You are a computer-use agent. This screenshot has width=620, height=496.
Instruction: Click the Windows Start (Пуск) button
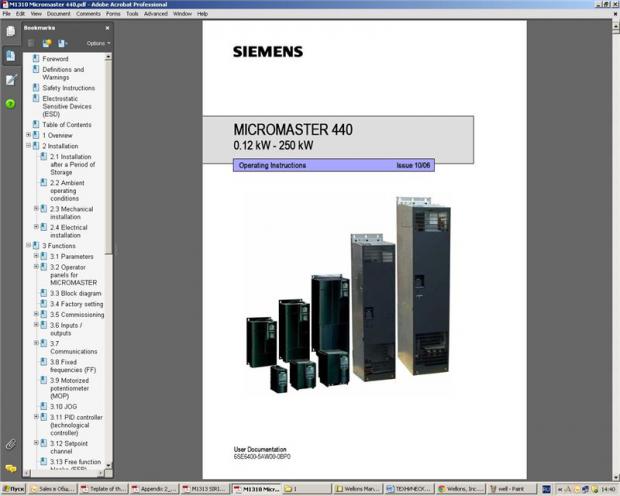pyautogui.click(x=13, y=489)
